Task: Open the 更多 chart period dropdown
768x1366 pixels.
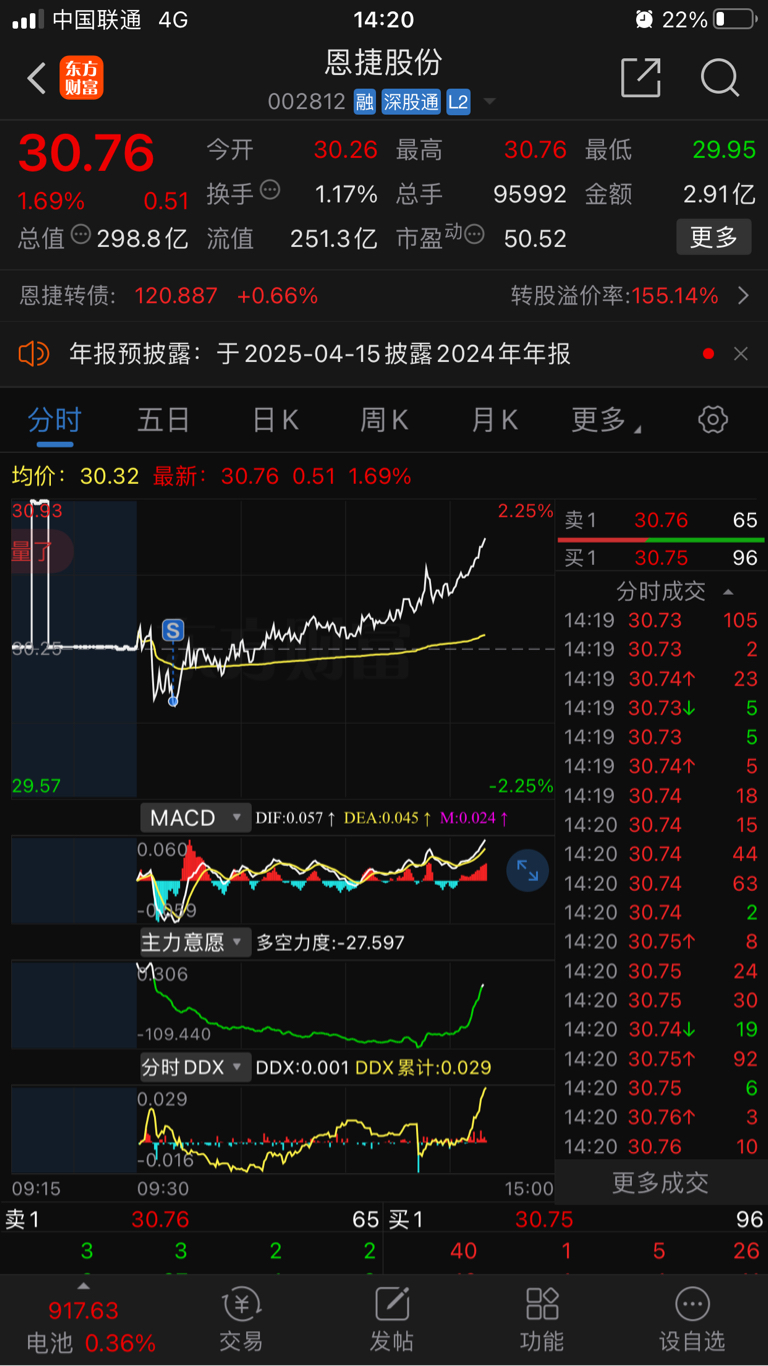Action: (x=606, y=420)
